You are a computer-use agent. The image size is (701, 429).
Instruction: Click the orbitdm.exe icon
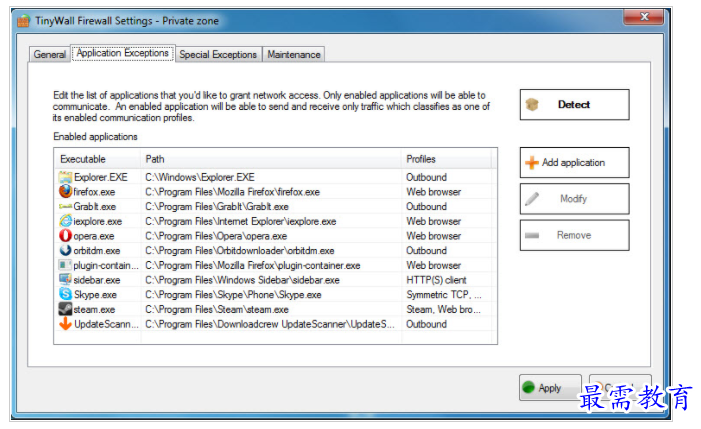(65, 250)
